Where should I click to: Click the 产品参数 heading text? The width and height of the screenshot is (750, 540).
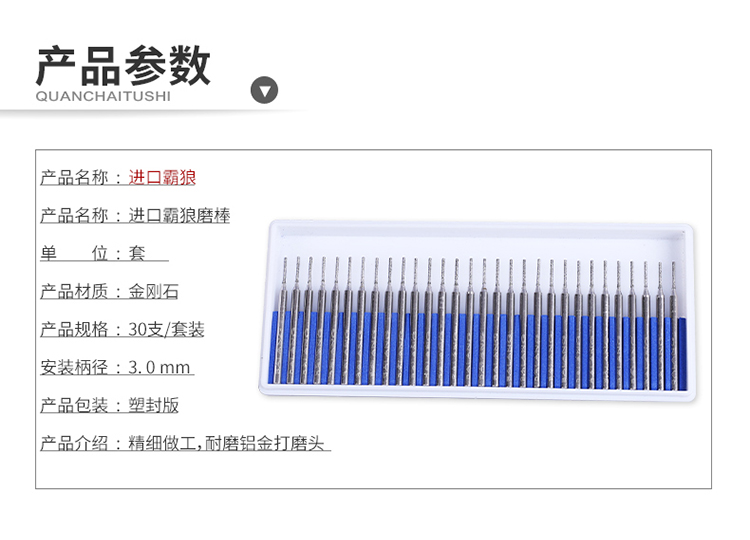(x=123, y=66)
